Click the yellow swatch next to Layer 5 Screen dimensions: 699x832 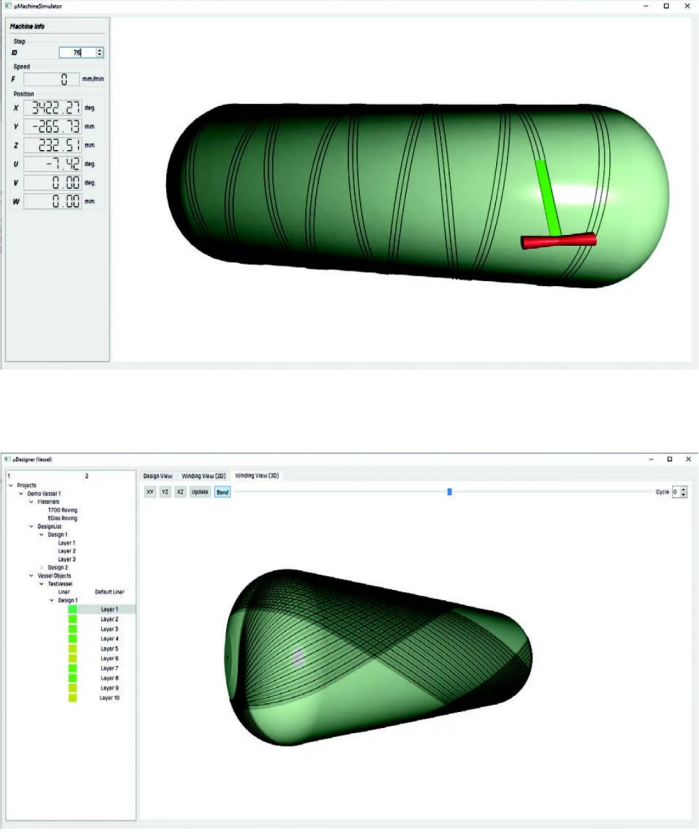pyautogui.click(x=72, y=649)
